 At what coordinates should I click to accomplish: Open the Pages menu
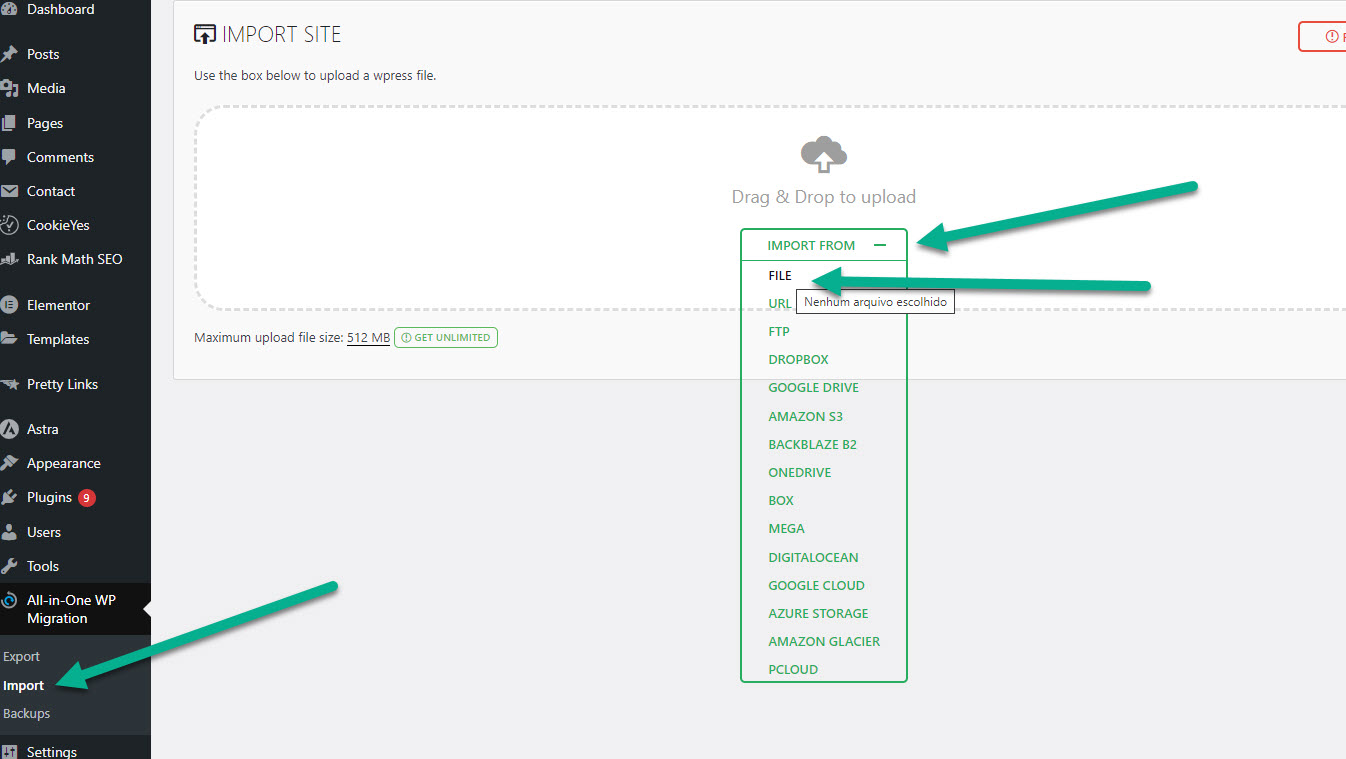(x=45, y=123)
